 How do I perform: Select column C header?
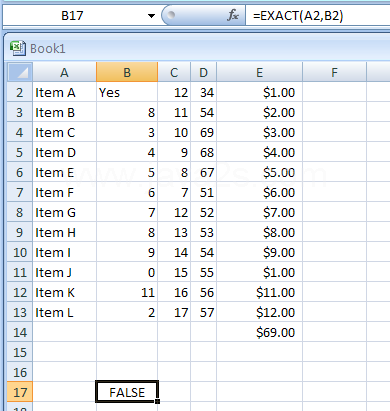[174, 72]
